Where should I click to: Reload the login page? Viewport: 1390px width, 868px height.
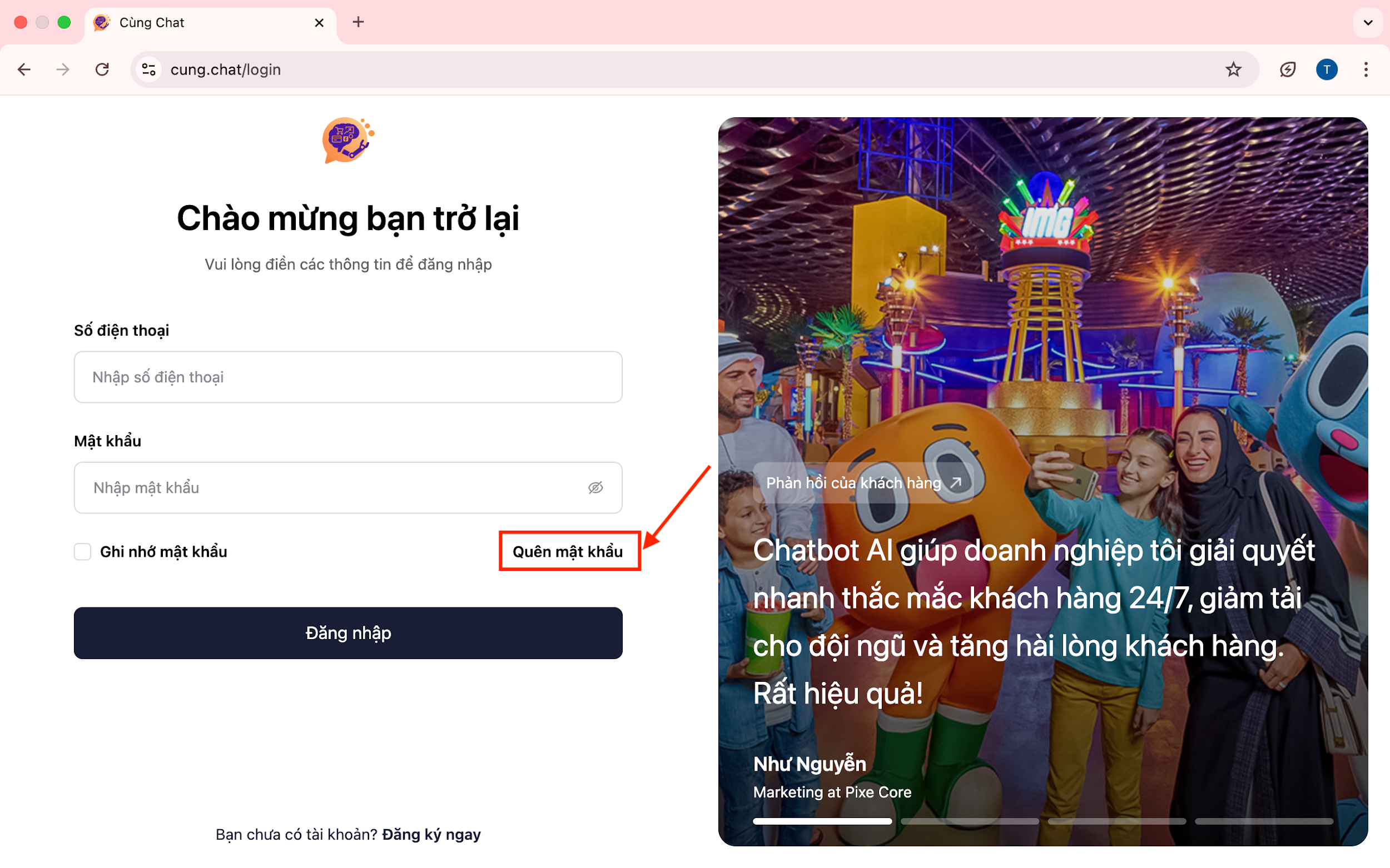pyautogui.click(x=102, y=69)
